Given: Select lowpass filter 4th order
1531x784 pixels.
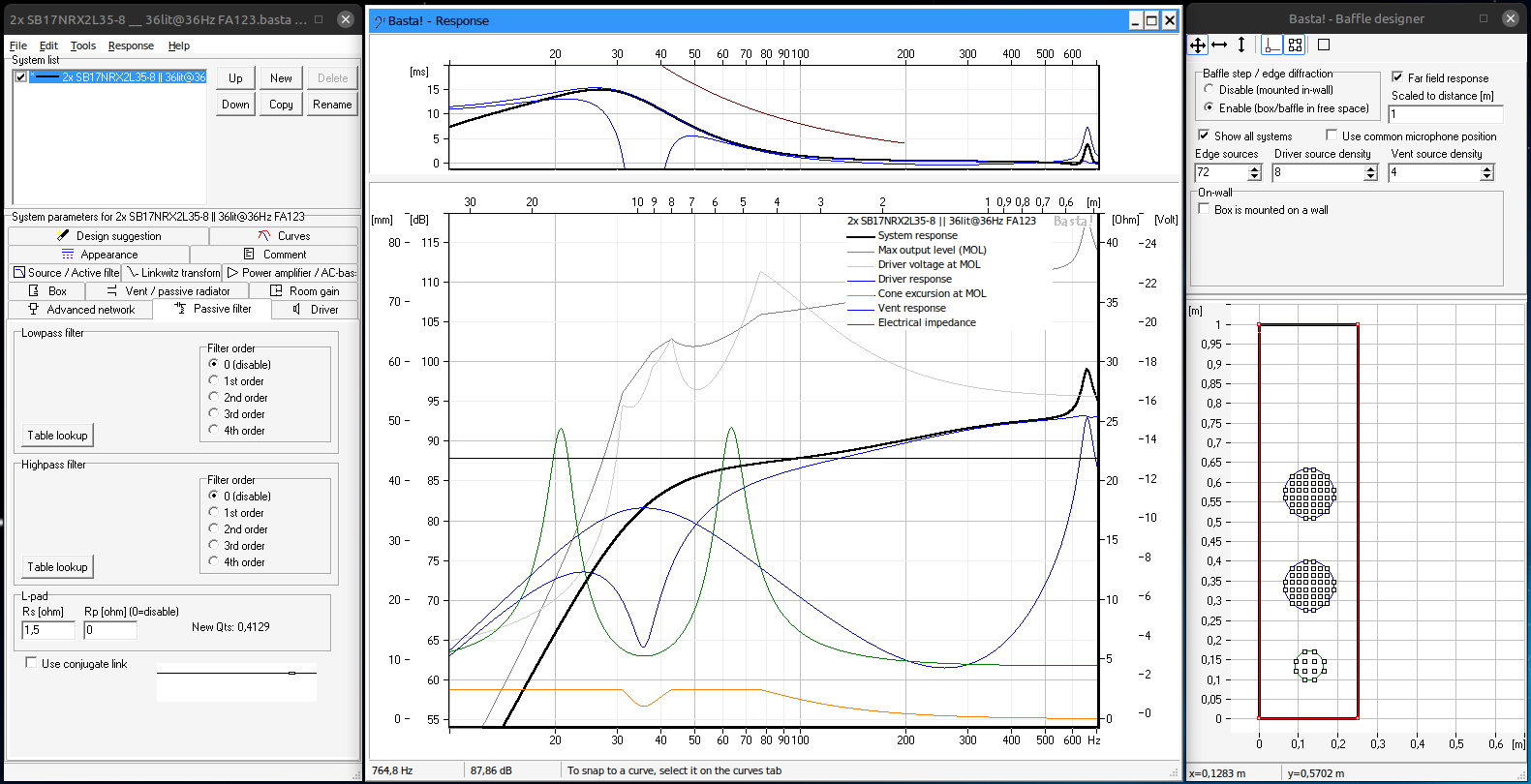Looking at the screenshot, I should (213, 430).
